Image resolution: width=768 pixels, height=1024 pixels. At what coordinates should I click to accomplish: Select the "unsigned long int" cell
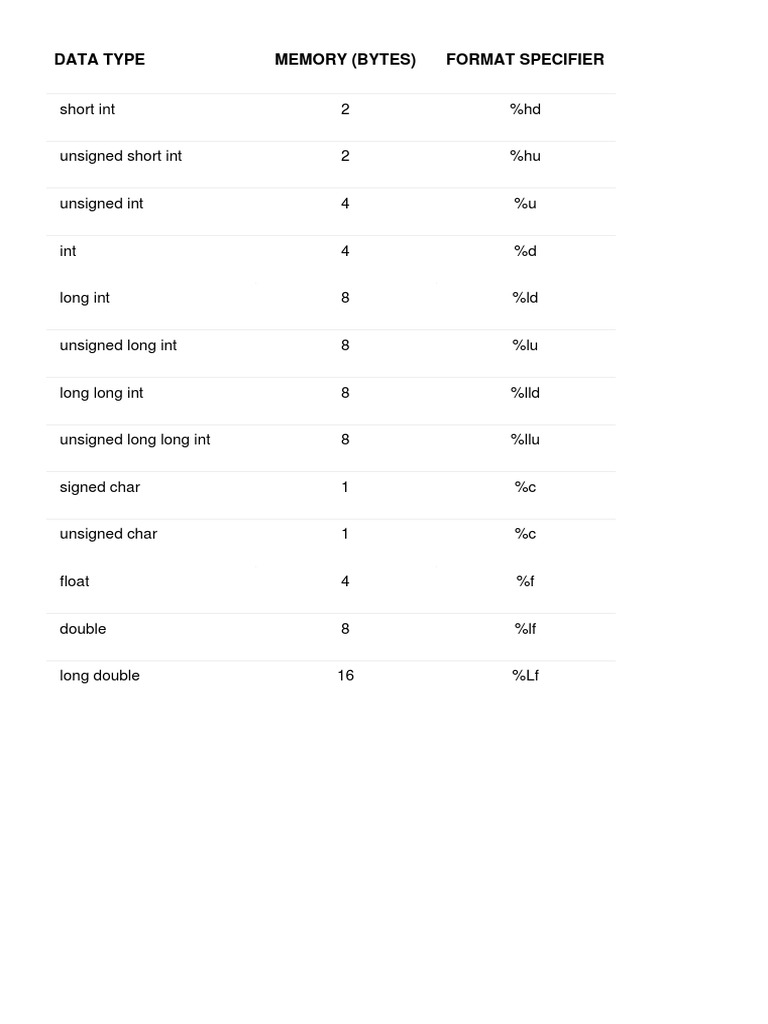click(118, 345)
